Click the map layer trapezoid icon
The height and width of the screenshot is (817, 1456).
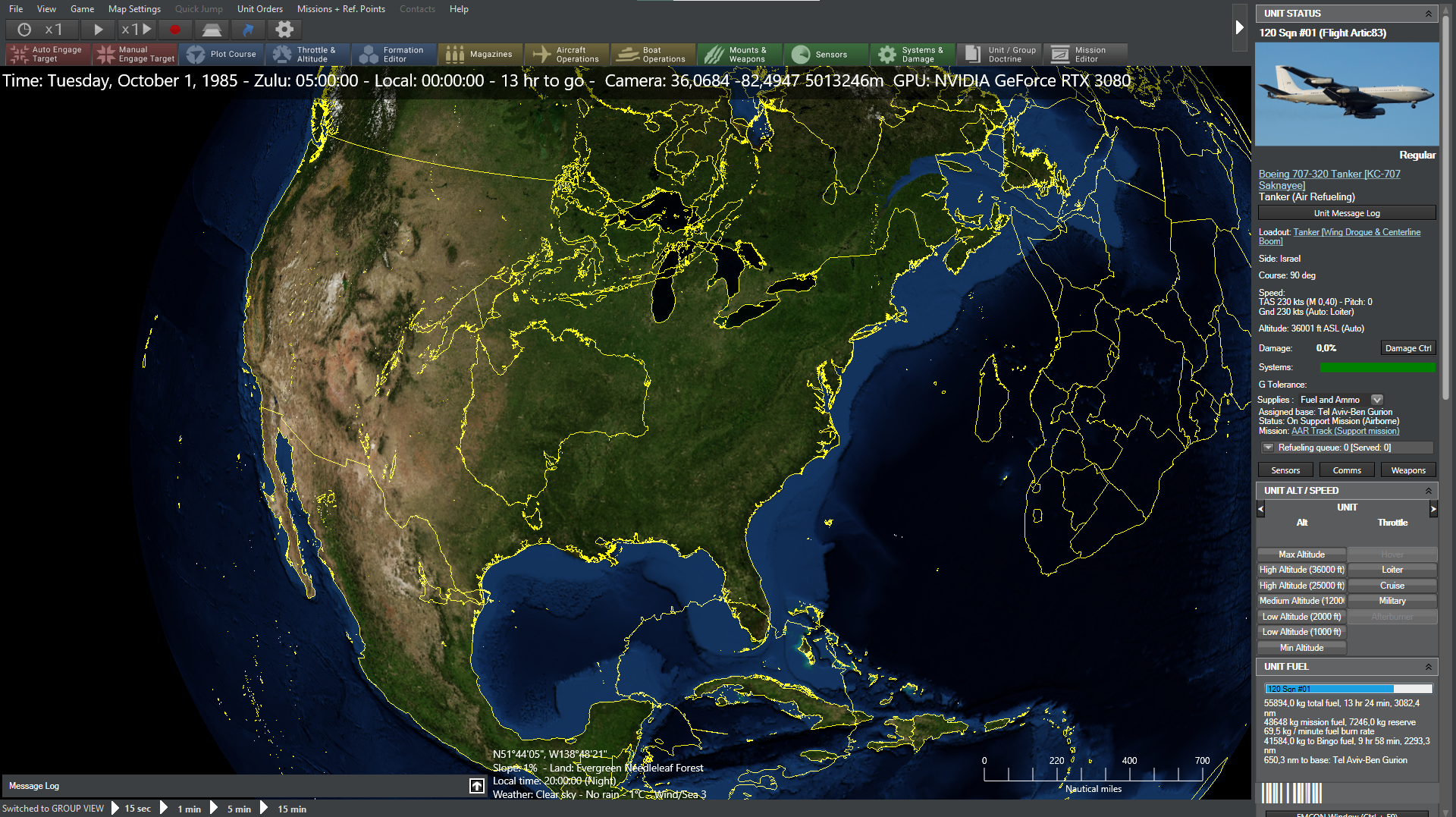click(212, 30)
